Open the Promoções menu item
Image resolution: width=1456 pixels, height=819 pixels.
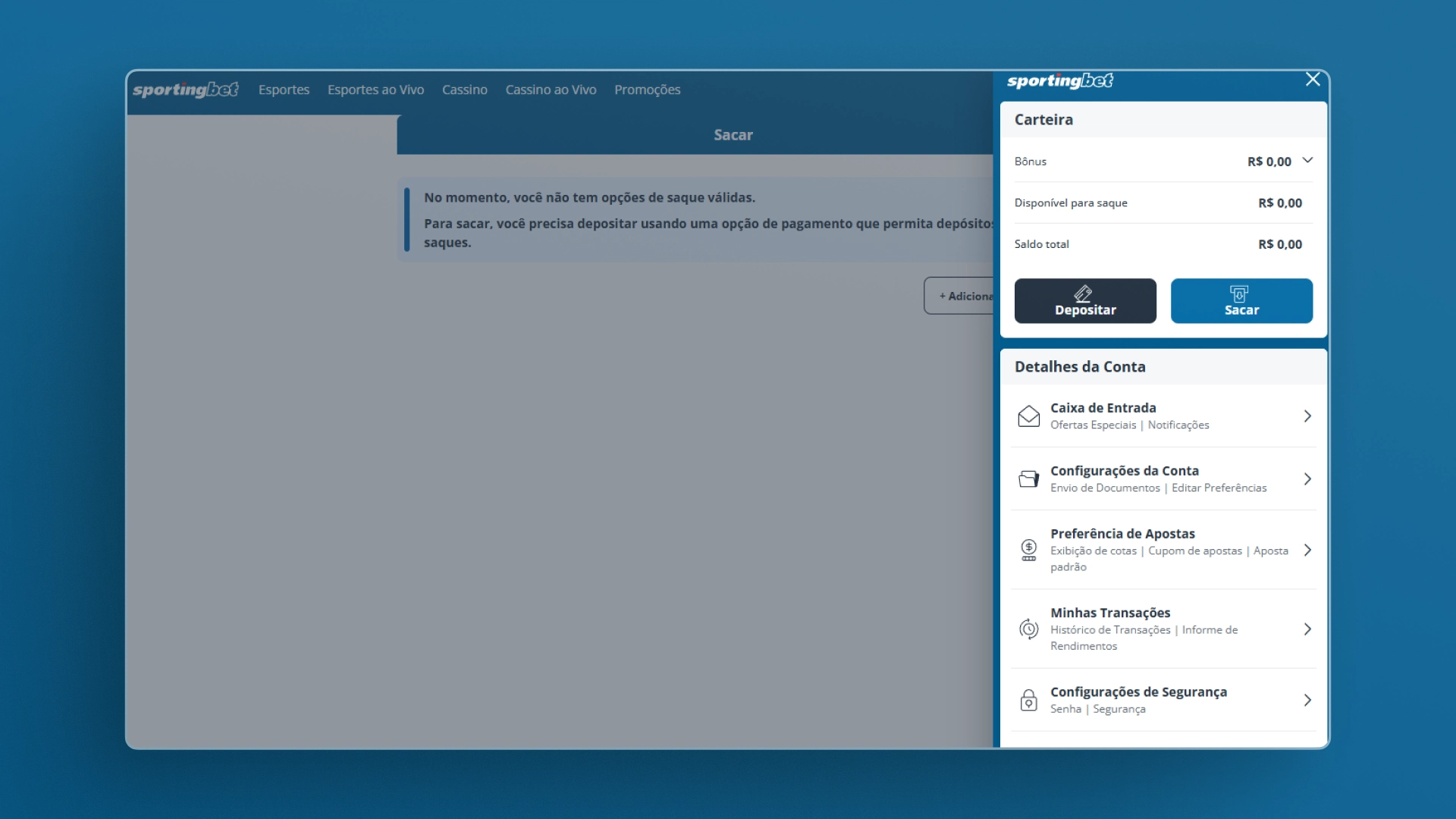tap(647, 89)
